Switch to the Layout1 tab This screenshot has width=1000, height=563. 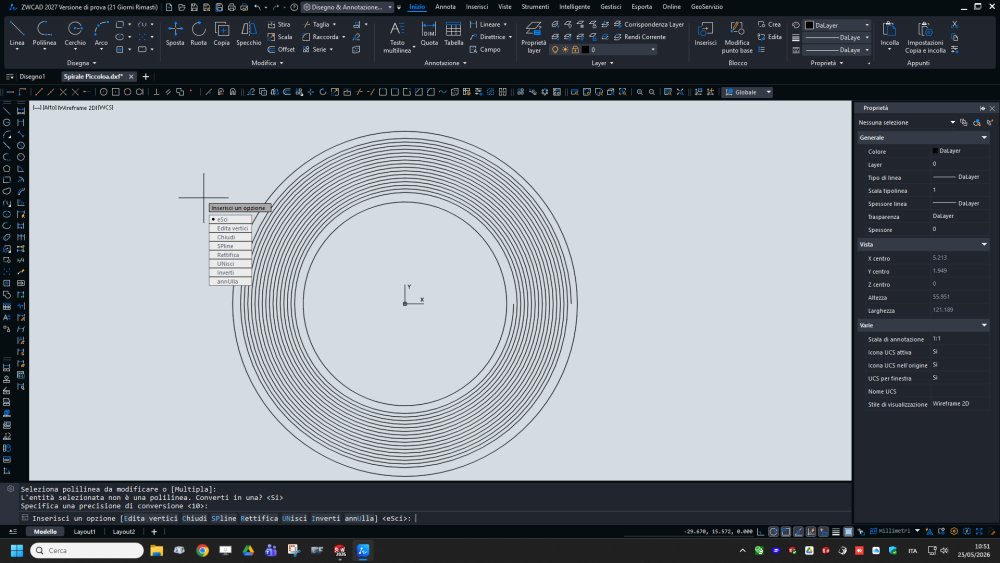(x=84, y=532)
